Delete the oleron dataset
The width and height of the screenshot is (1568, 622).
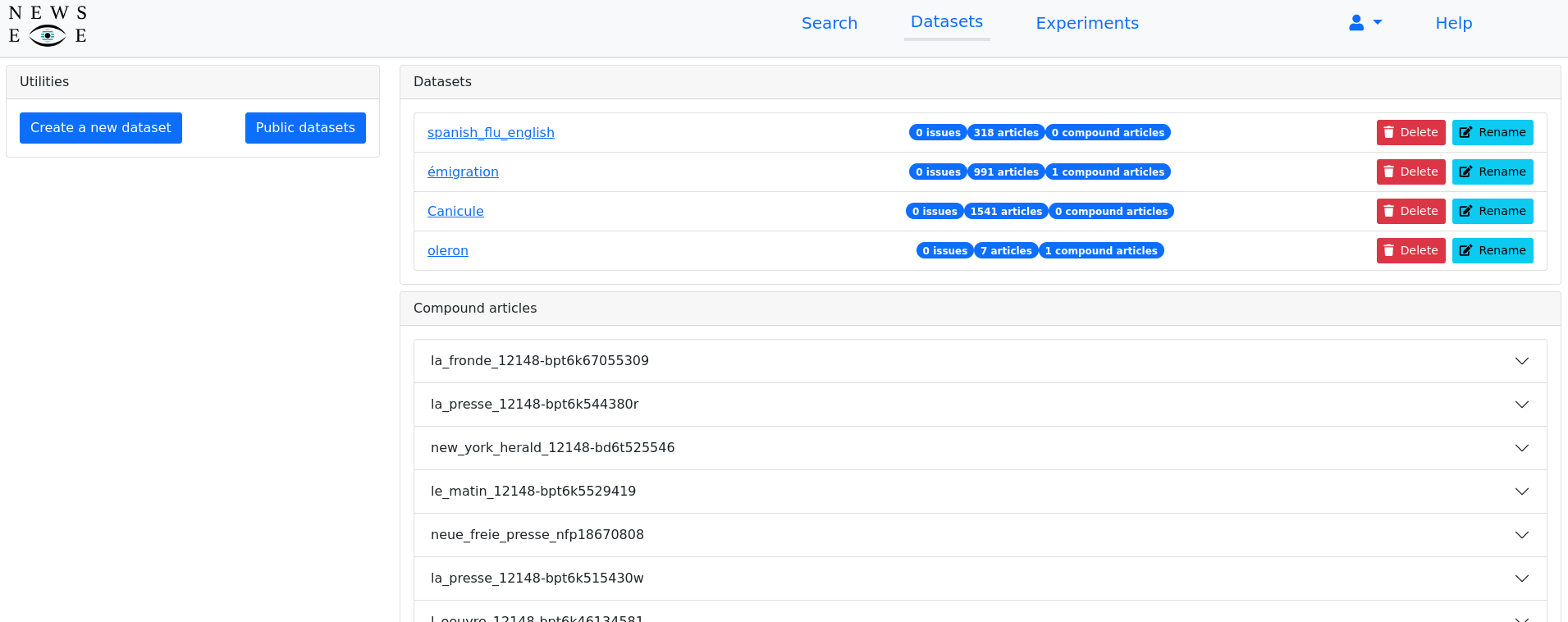(x=1410, y=250)
